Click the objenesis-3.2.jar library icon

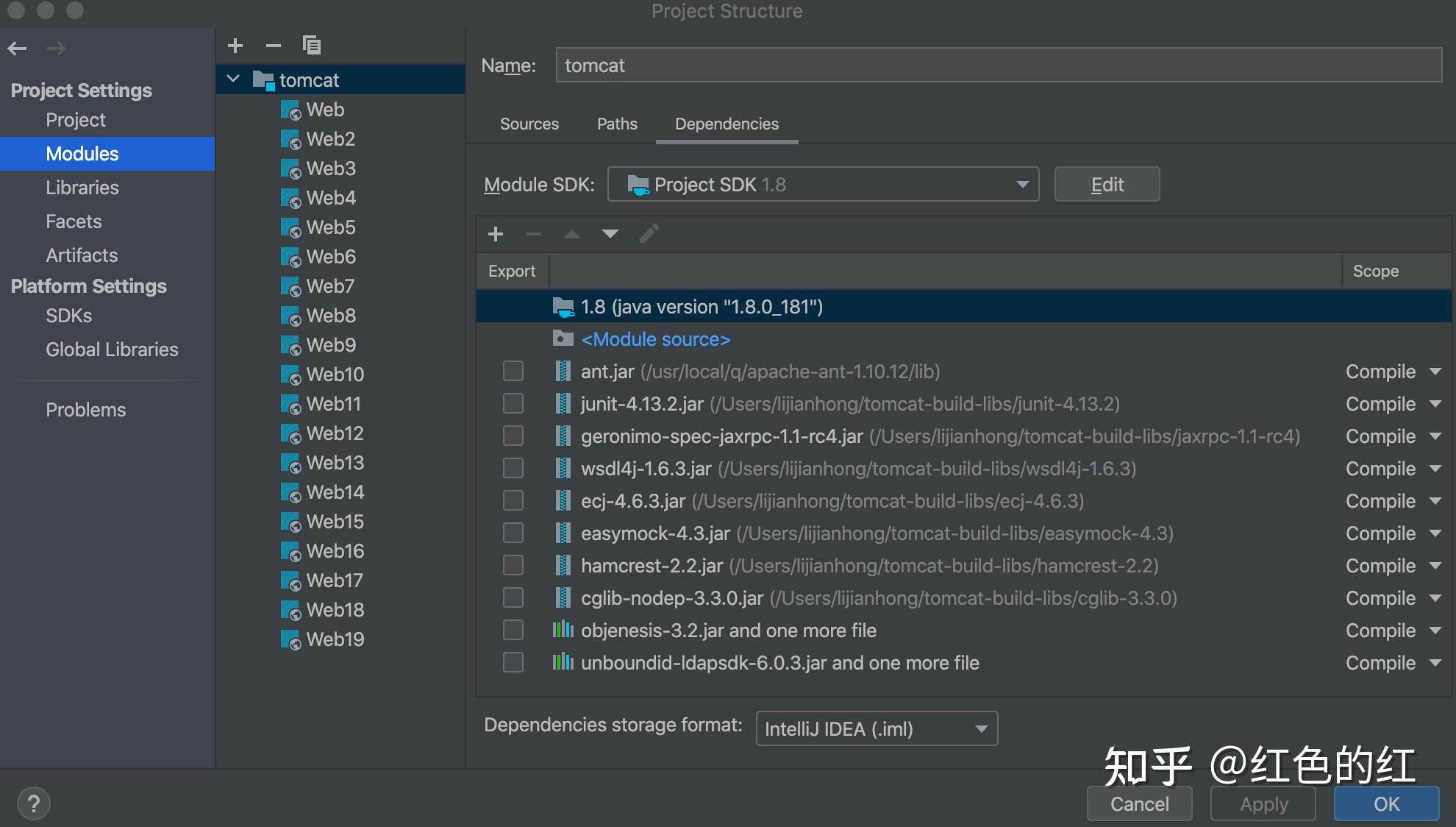(563, 630)
